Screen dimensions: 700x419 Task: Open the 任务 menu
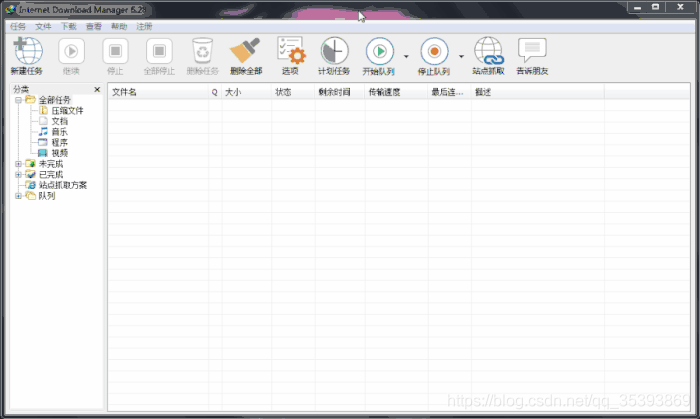18,27
